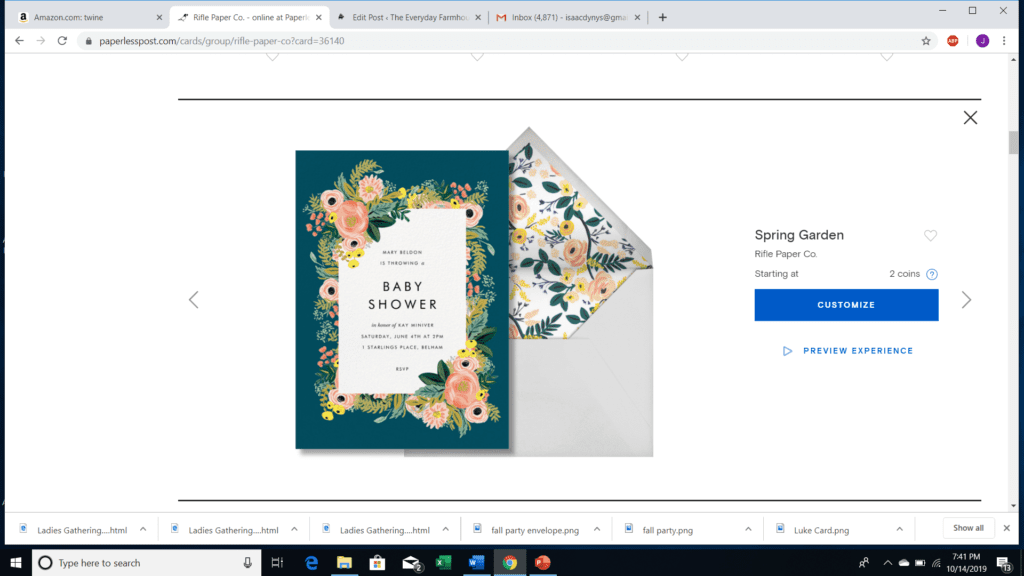Click the taskbar microphone icon
Image resolution: width=1024 pixels, height=576 pixels.
[x=248, y=562]
